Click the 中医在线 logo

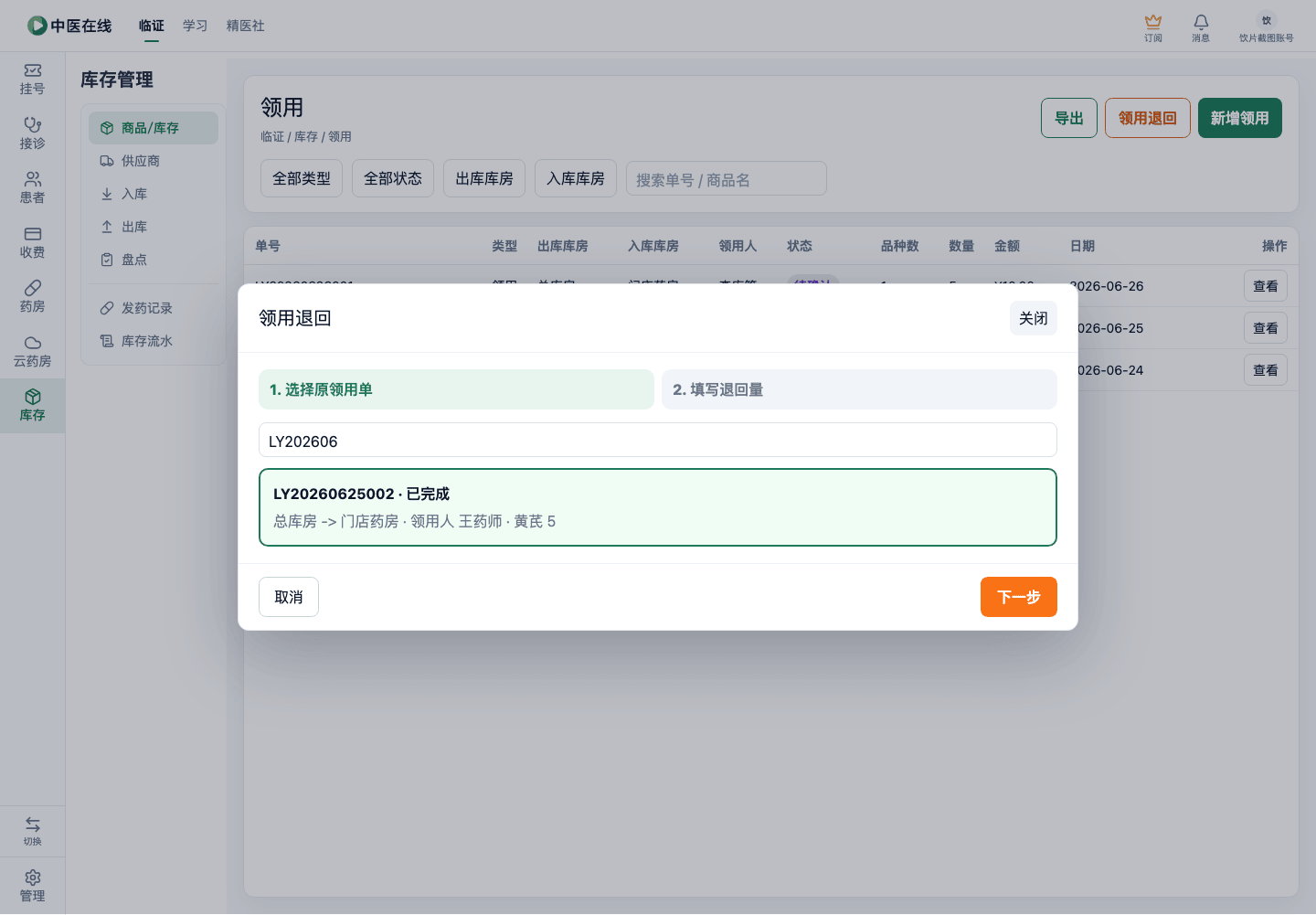[x=69, y=26]
